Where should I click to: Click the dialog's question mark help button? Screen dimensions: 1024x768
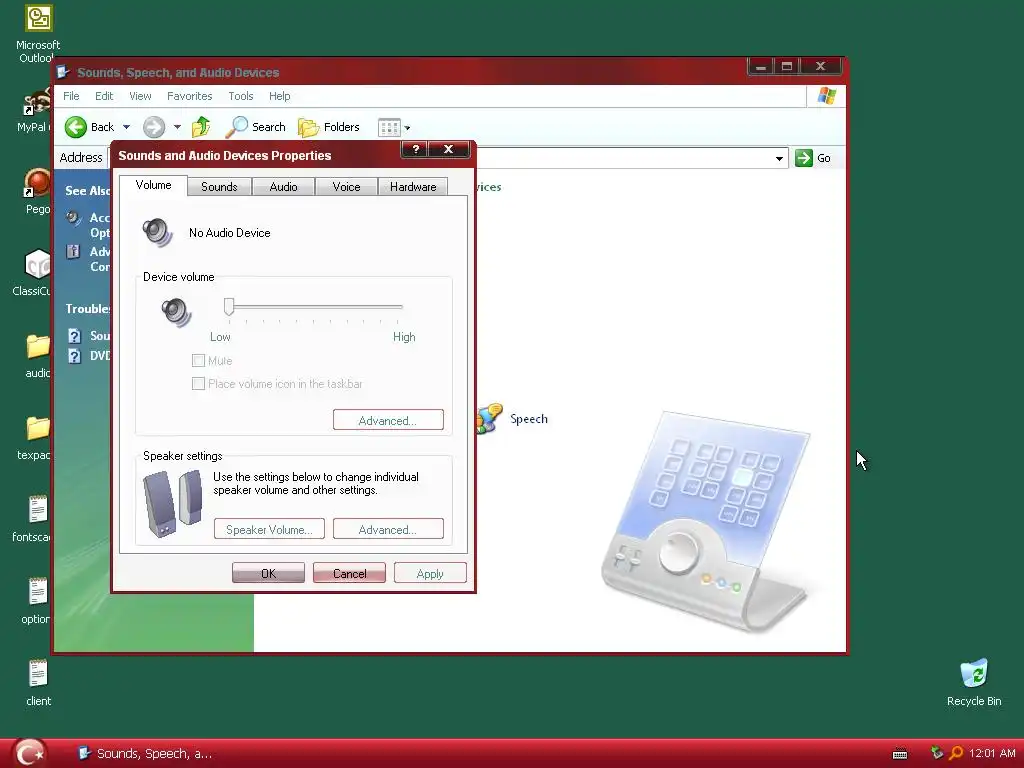pyautogui.click(x=415, y=149)
